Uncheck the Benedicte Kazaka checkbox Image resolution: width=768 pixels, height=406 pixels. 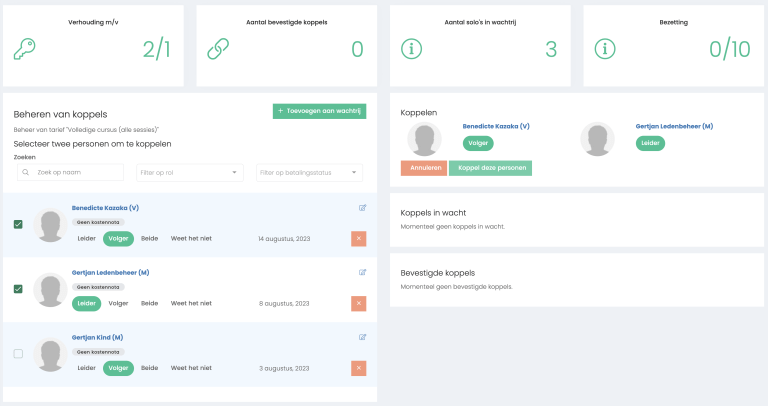(x=18, y=224)
